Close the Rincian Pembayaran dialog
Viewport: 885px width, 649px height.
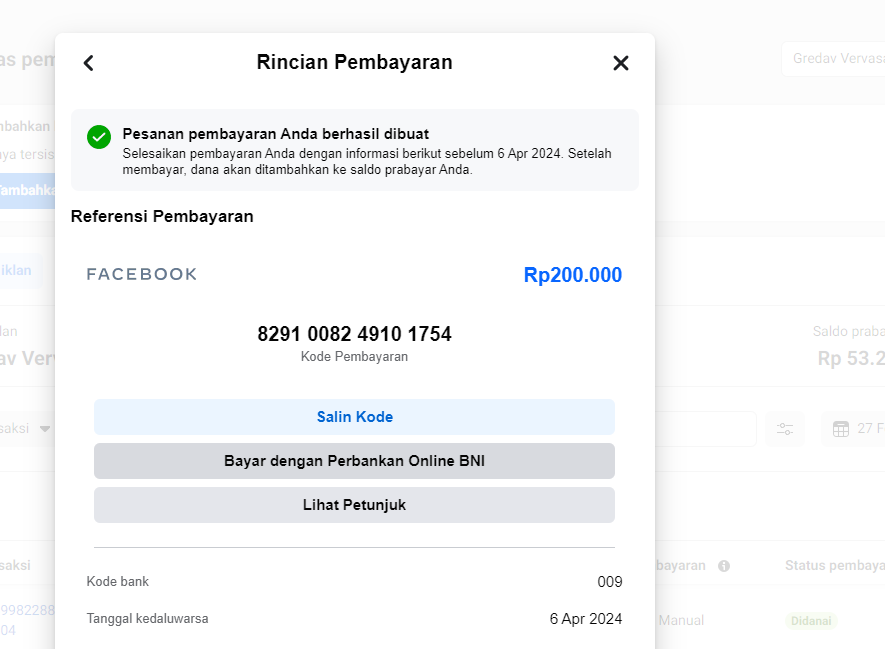click(621, 63)
